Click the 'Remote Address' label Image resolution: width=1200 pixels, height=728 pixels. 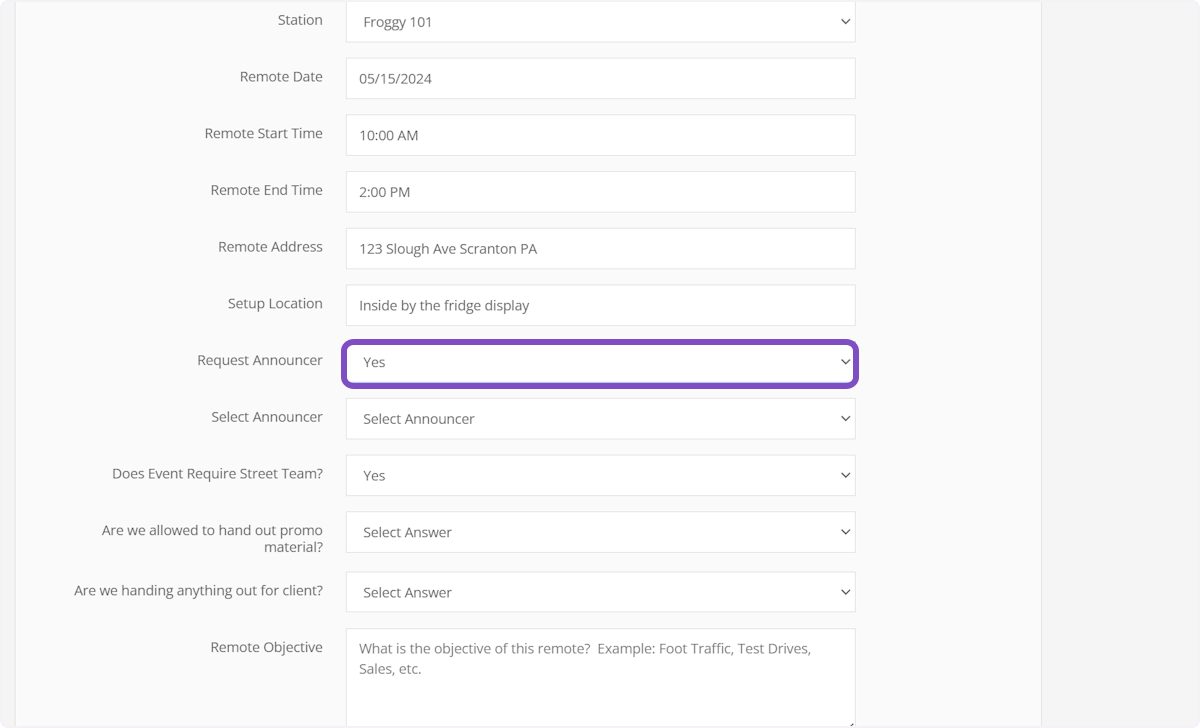[270, 247]
